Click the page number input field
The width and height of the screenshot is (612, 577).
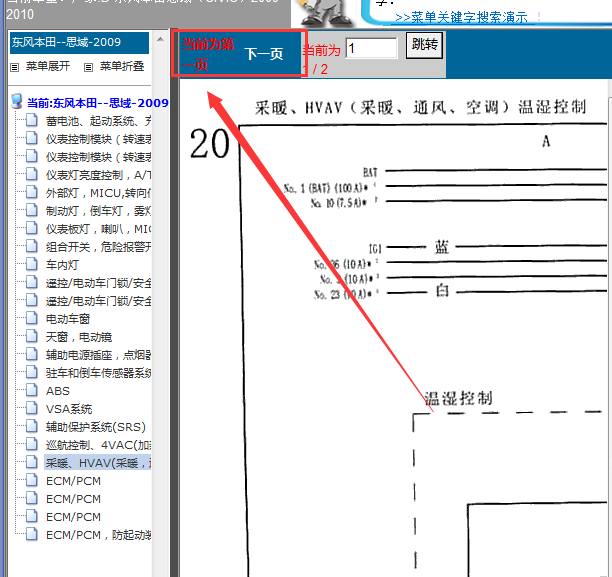point(372,48)
